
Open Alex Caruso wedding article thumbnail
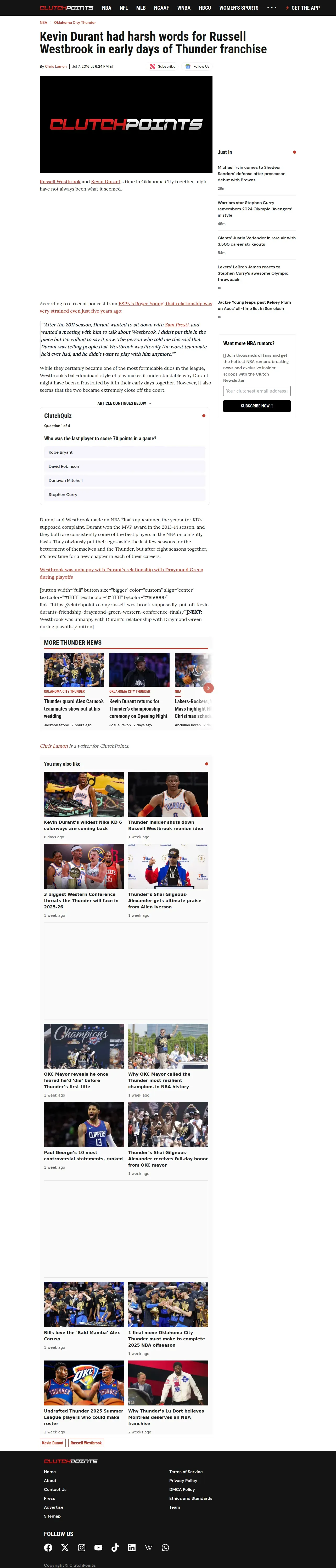point(74,670)
